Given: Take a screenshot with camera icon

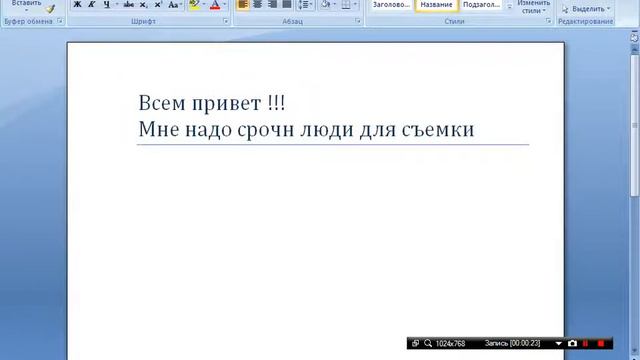Looking at the screenshot, I should click(572, 344).
